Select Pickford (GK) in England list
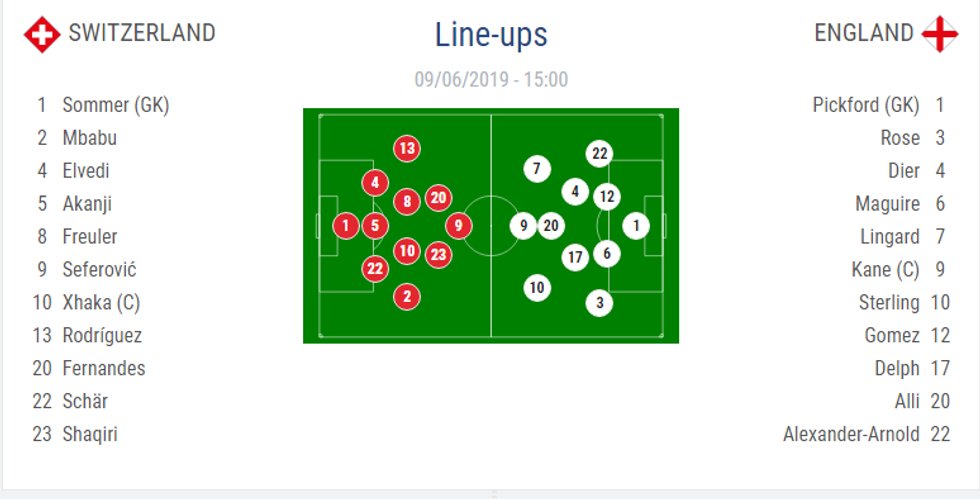 [866, 105]
